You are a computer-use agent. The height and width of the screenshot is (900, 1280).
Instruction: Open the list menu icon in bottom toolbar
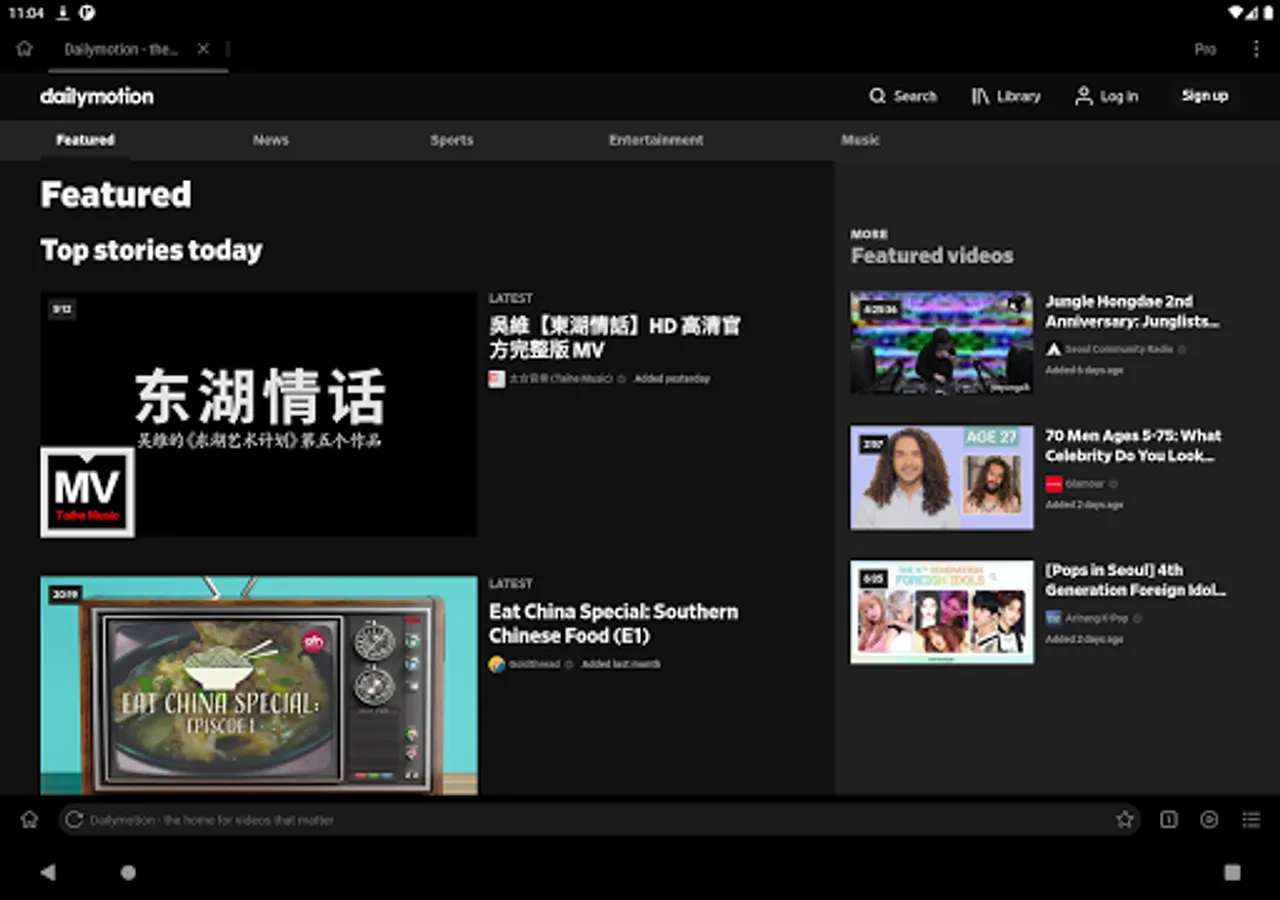coord(1251,820)
